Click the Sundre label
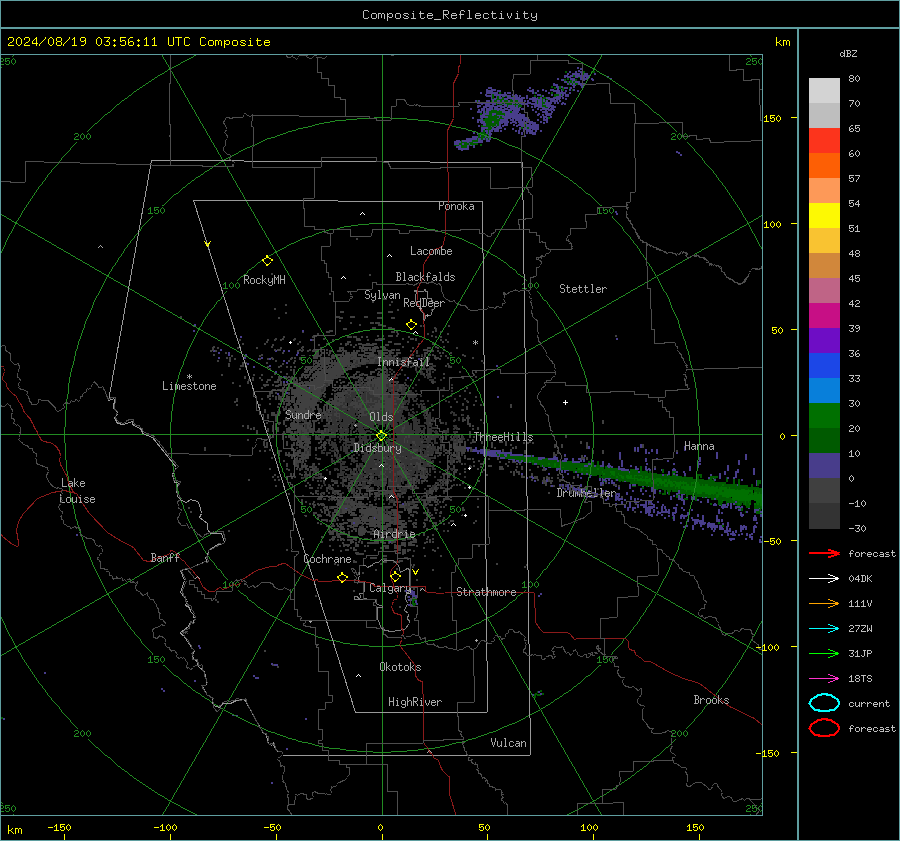 303,414
